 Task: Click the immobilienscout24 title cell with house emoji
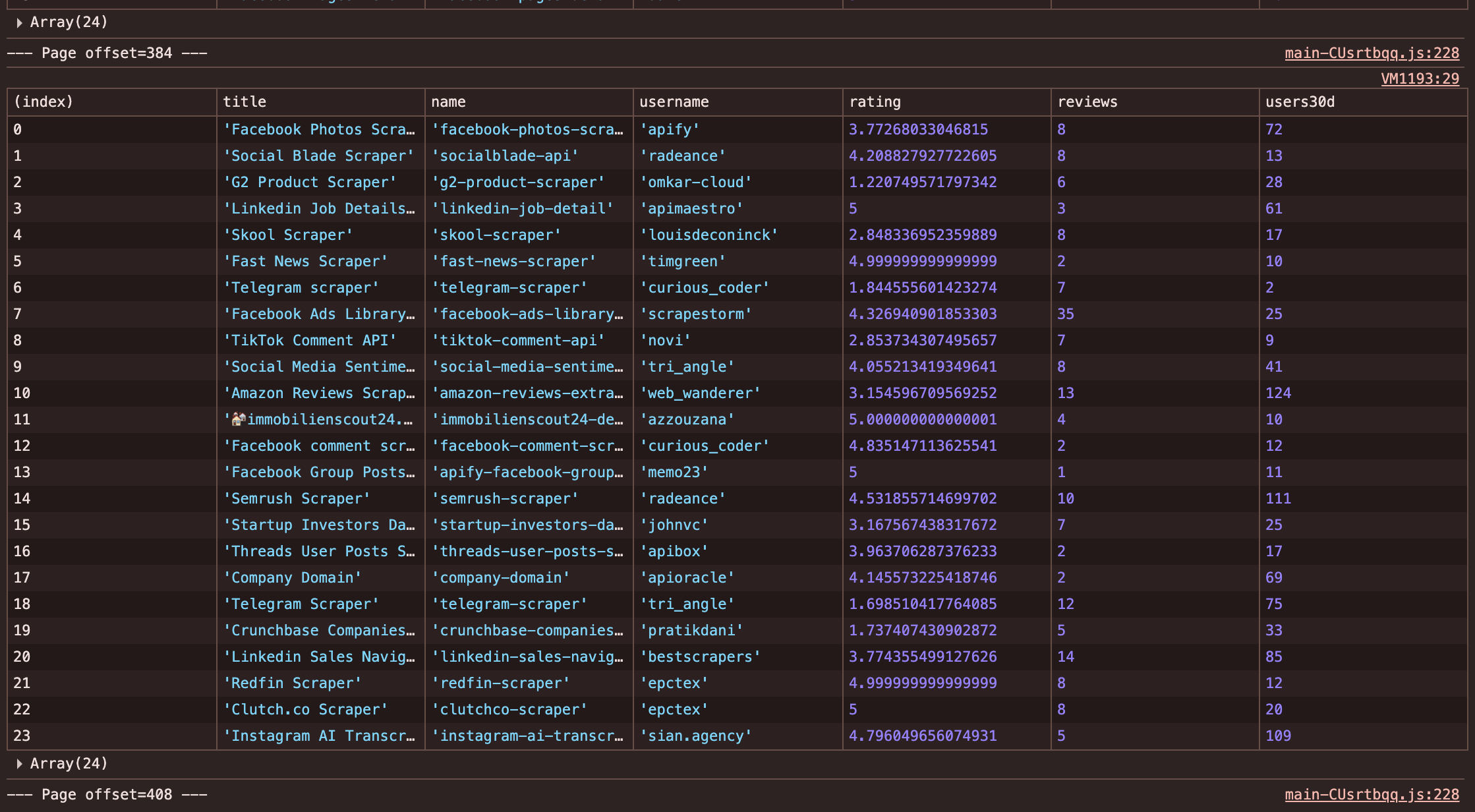pyautogui.click(x=320, y=419)
